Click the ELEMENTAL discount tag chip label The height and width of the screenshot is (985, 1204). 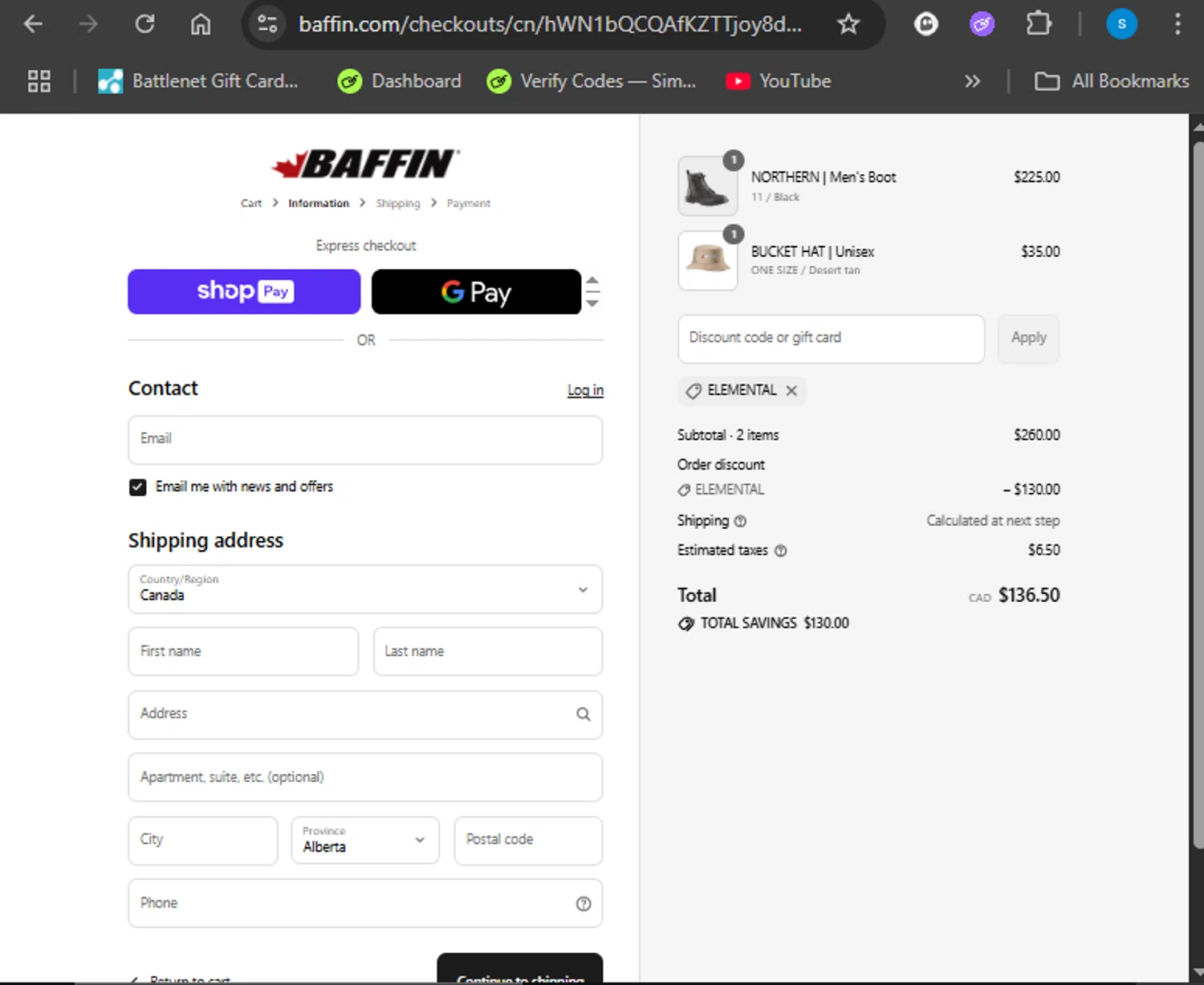(x=742, y=390)
